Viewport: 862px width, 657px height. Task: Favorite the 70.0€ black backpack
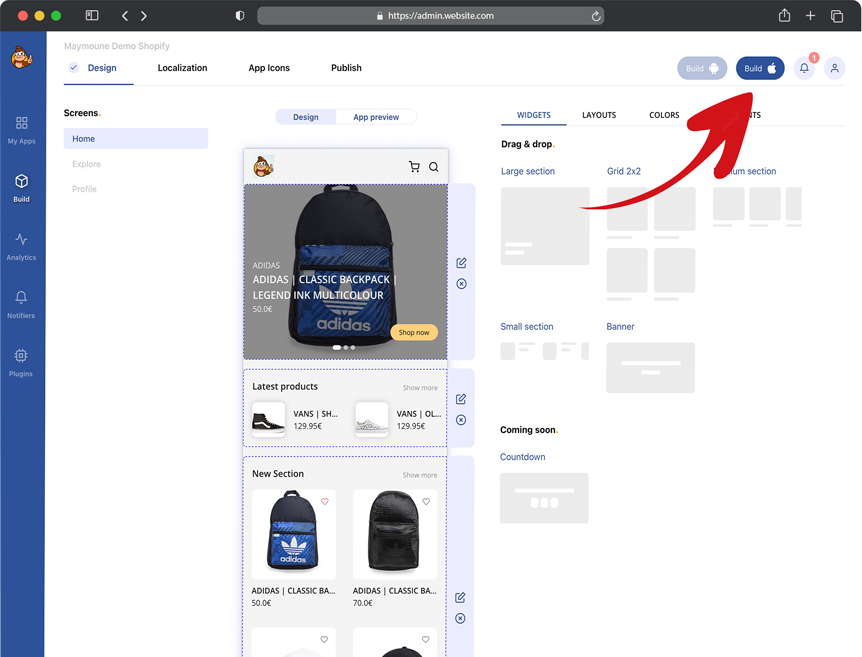426,501
